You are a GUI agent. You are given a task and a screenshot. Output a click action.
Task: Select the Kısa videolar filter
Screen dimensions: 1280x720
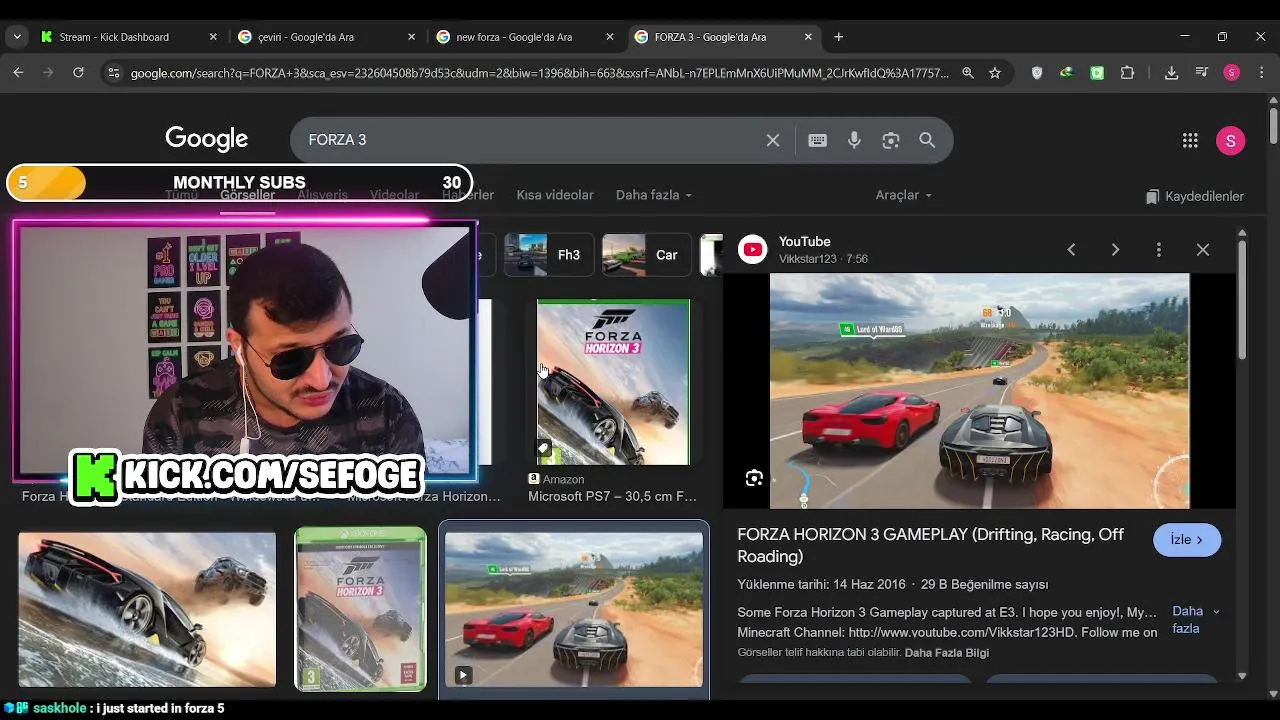[555, 195]
